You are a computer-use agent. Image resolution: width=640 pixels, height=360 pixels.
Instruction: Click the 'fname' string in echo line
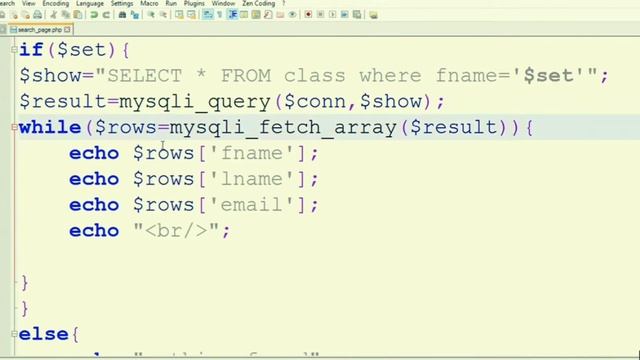[251, 153]
